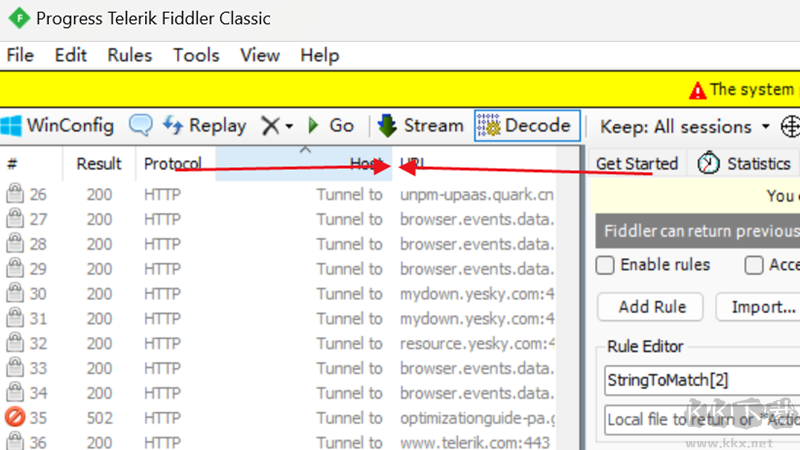Open the Tools menu
800x450 pixels.
click(196, 55)
